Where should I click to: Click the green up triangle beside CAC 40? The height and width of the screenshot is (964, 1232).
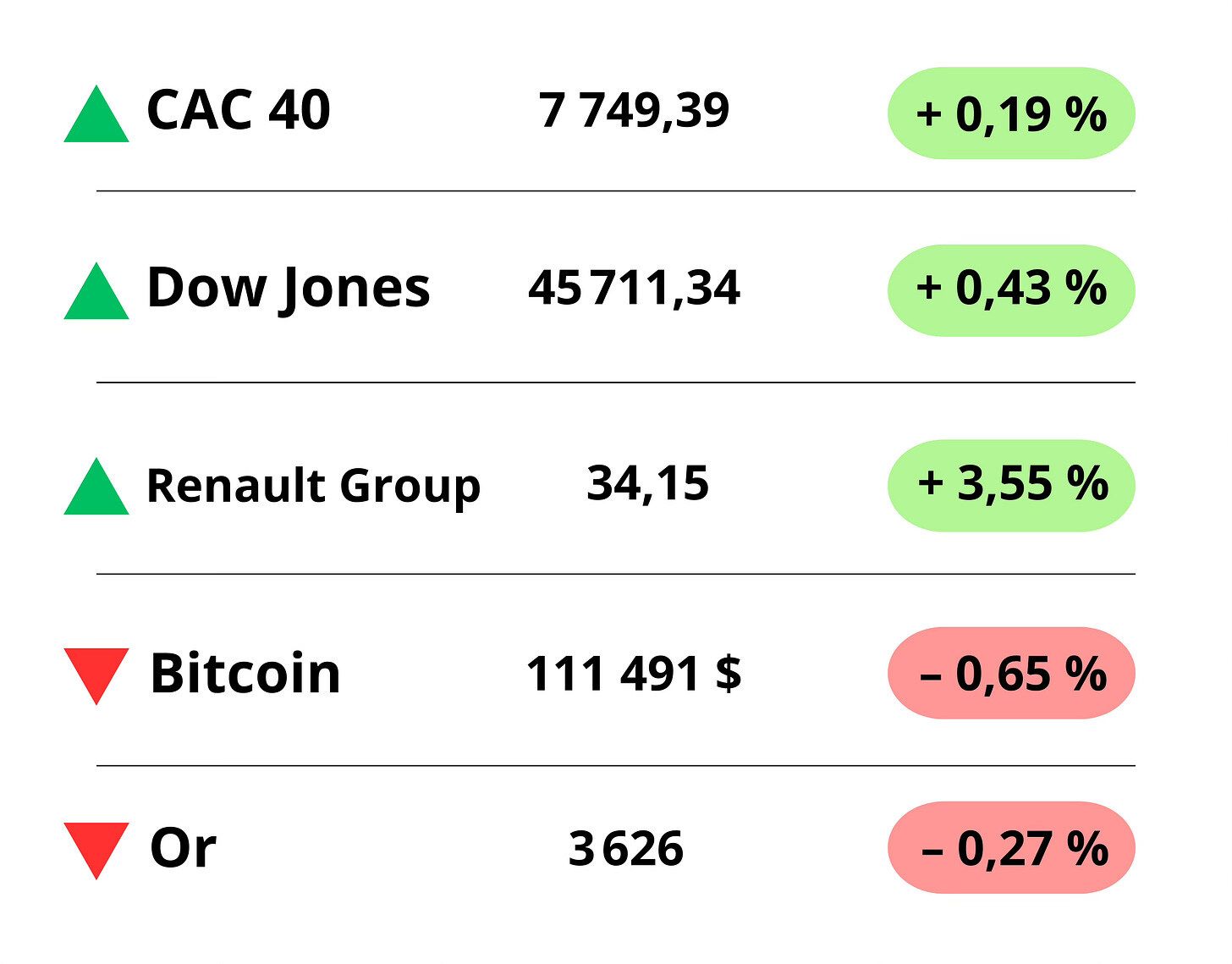96,118
